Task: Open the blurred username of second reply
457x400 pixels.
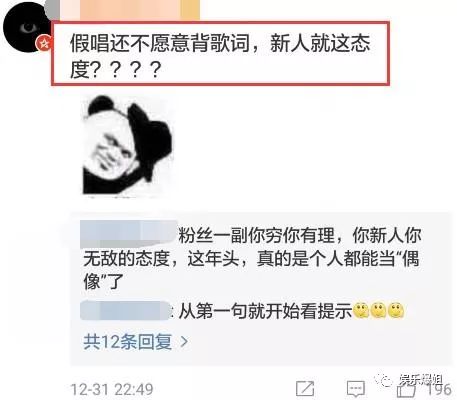Action: [125, 310]
